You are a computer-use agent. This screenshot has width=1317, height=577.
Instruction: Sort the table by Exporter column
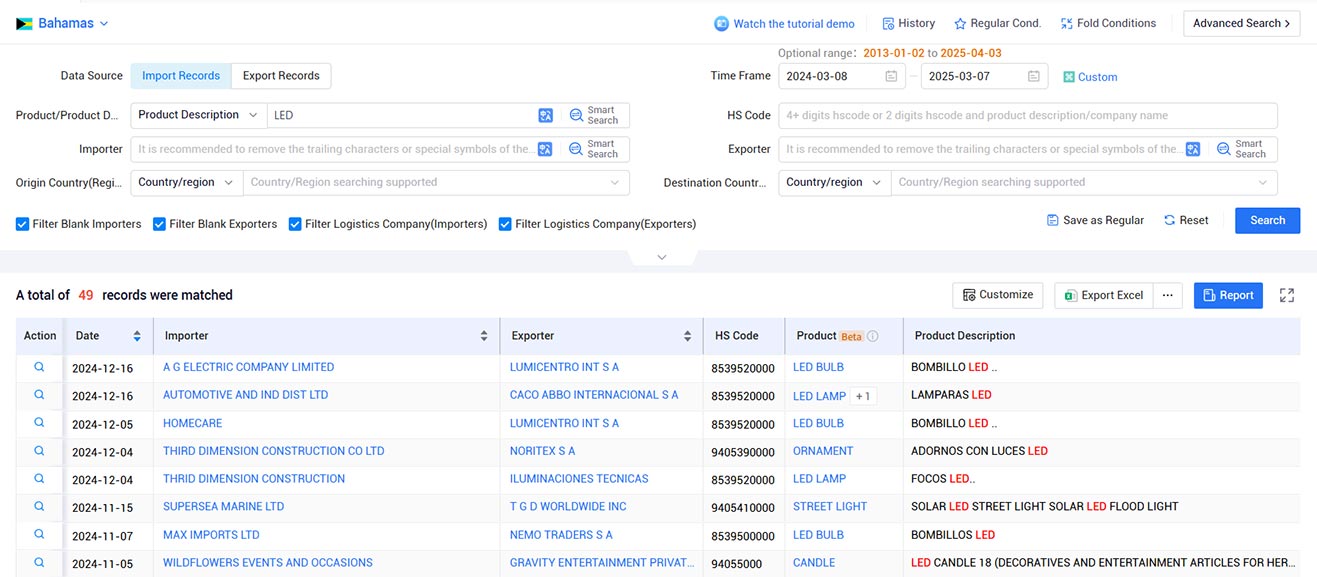click(687, 336)
